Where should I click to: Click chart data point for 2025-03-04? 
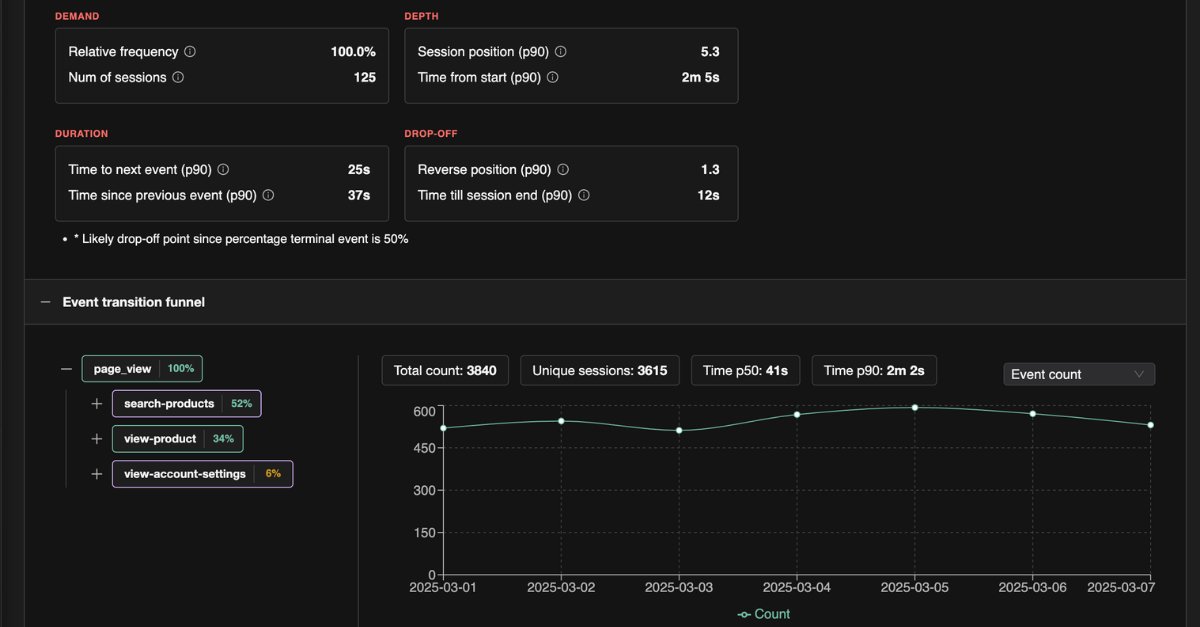click(x=797, y=414)
